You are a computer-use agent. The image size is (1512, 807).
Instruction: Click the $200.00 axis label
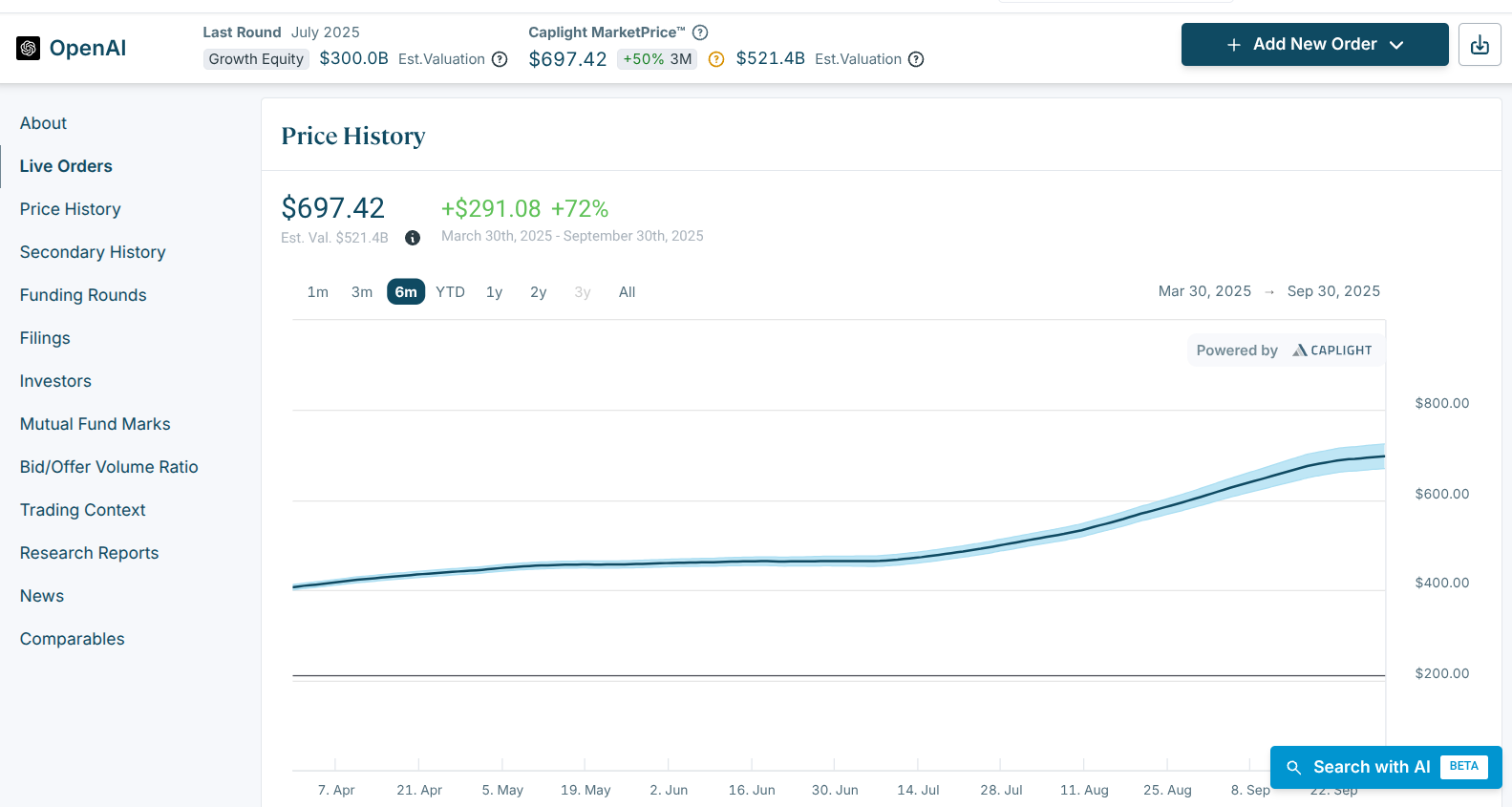tap(1442, 673)
